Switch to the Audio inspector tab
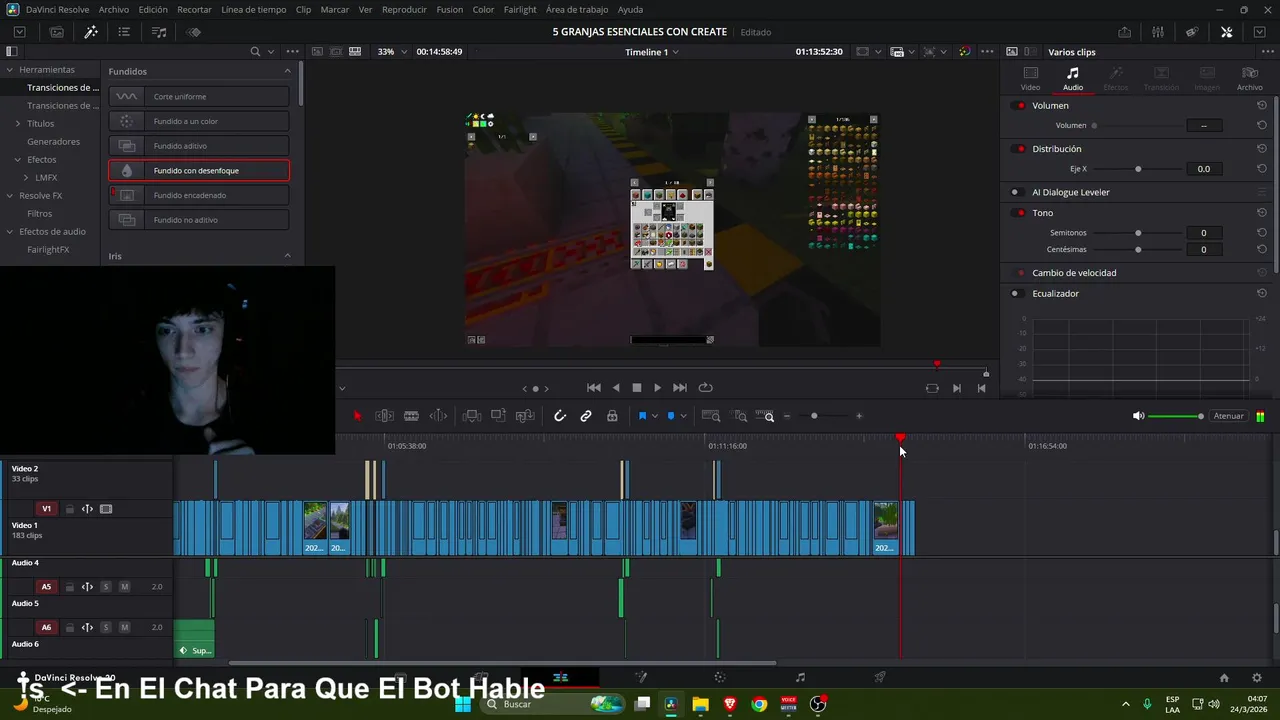This screenshot has height=720, width=1280. [1072, 79]
